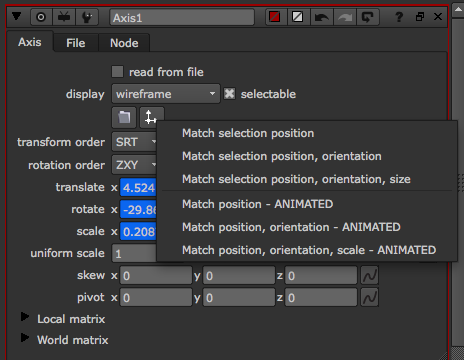
Task: Click the folder file-menu button
Action: [124, 117]
